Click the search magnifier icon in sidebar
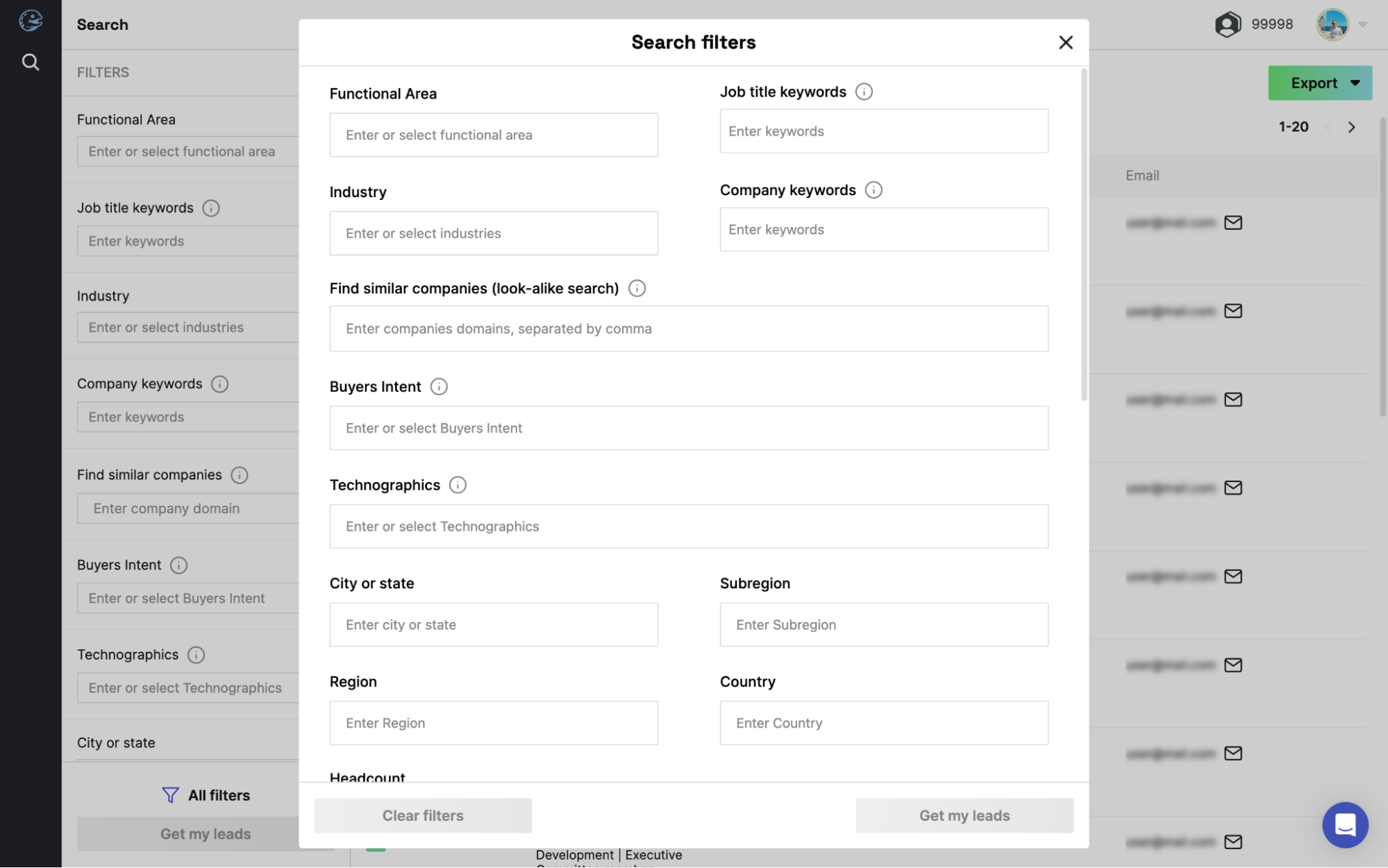 click(31, 61)
